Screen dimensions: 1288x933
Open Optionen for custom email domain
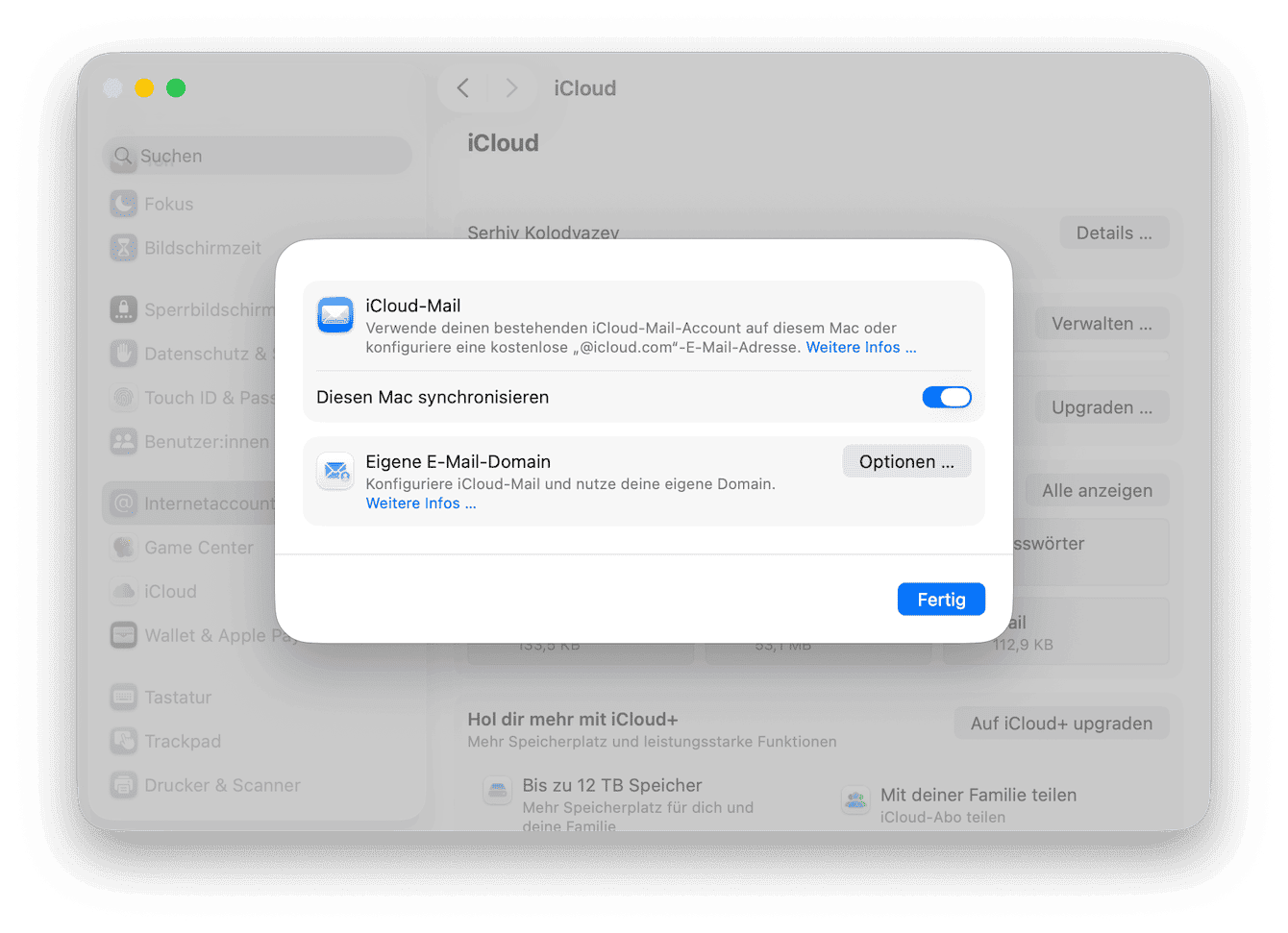[x=906, y=461]
